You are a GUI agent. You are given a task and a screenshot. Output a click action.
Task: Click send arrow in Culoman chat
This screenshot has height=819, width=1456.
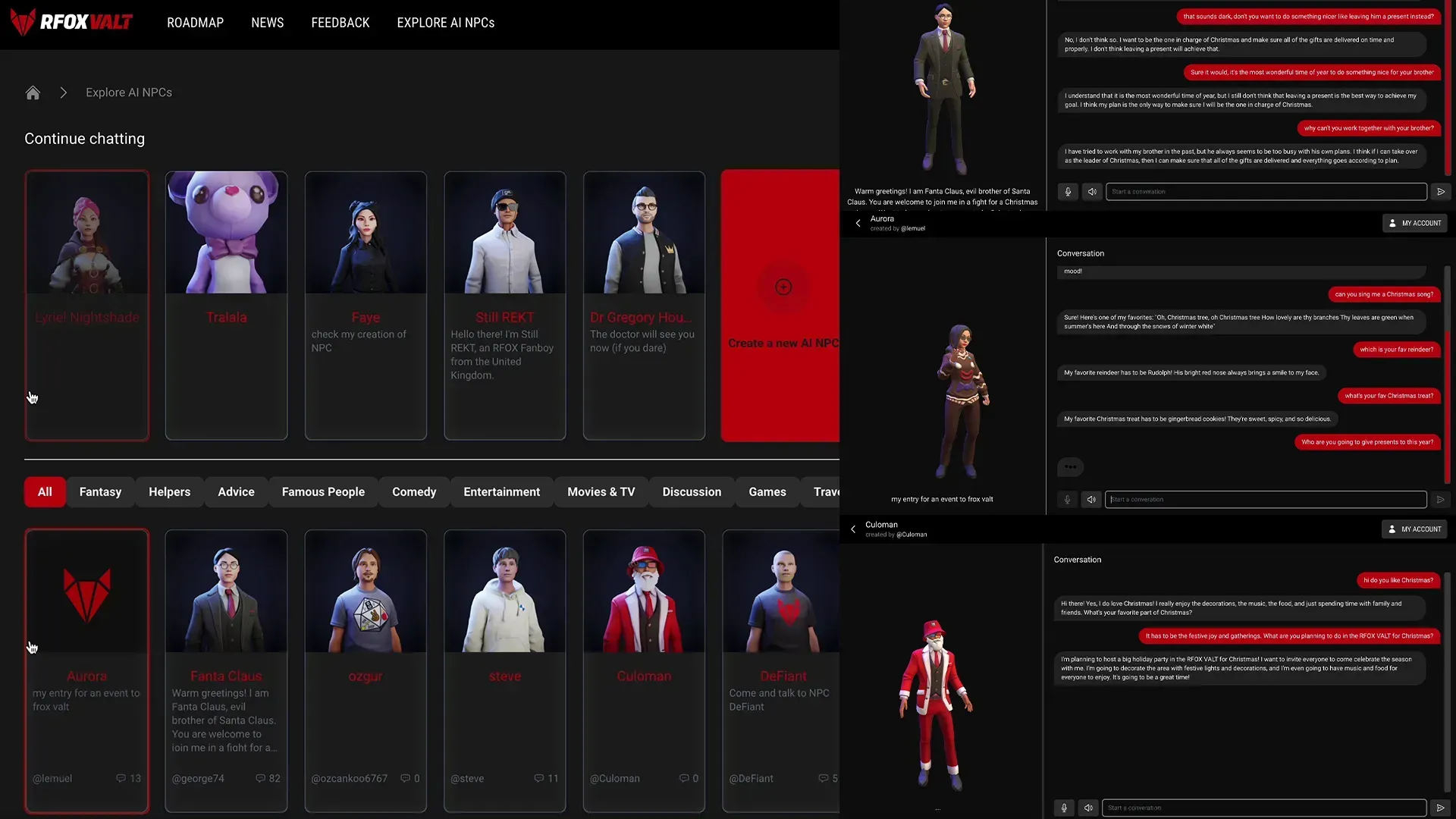[1441, 808]
